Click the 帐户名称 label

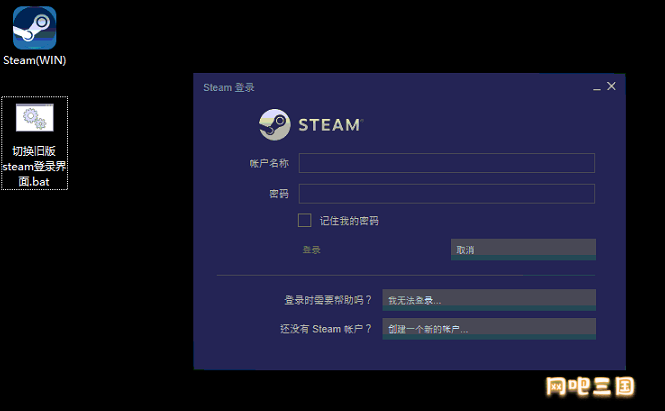click(269, 163)
